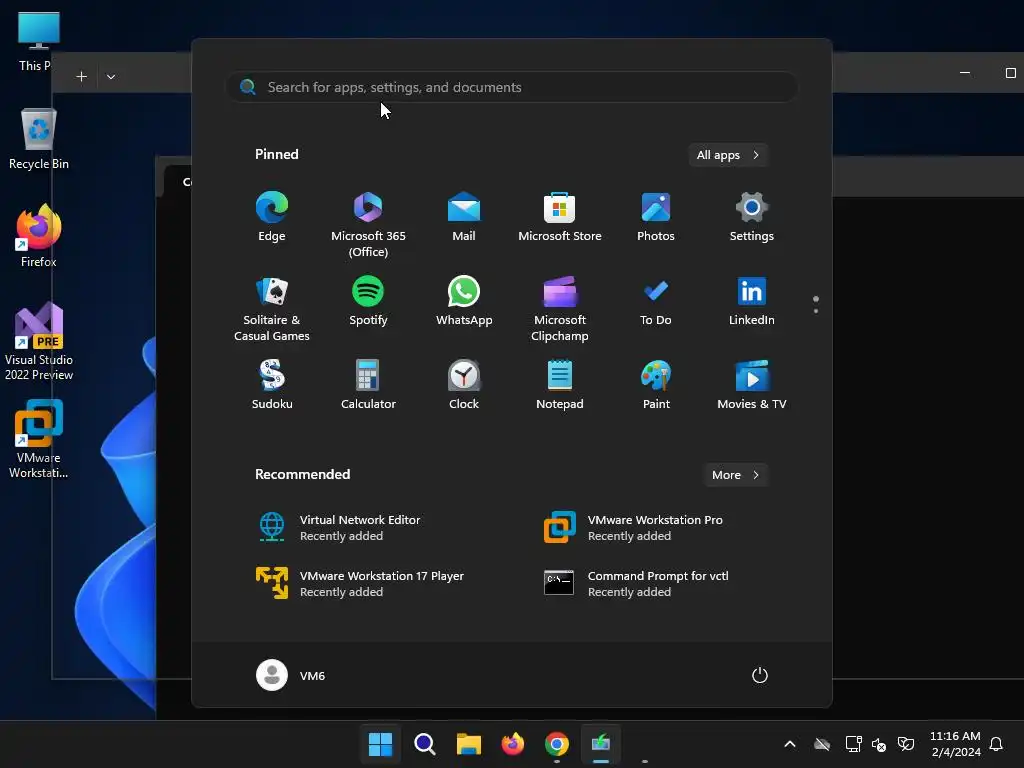Viewport: 1024px width, 768px height.
Task: Launch Firefox from the taskbar
Action: 513,744
